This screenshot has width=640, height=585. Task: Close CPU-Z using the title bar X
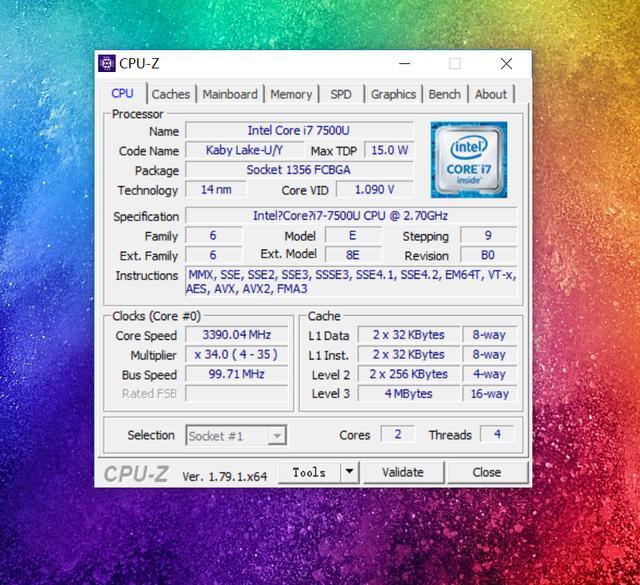point(506,63)
